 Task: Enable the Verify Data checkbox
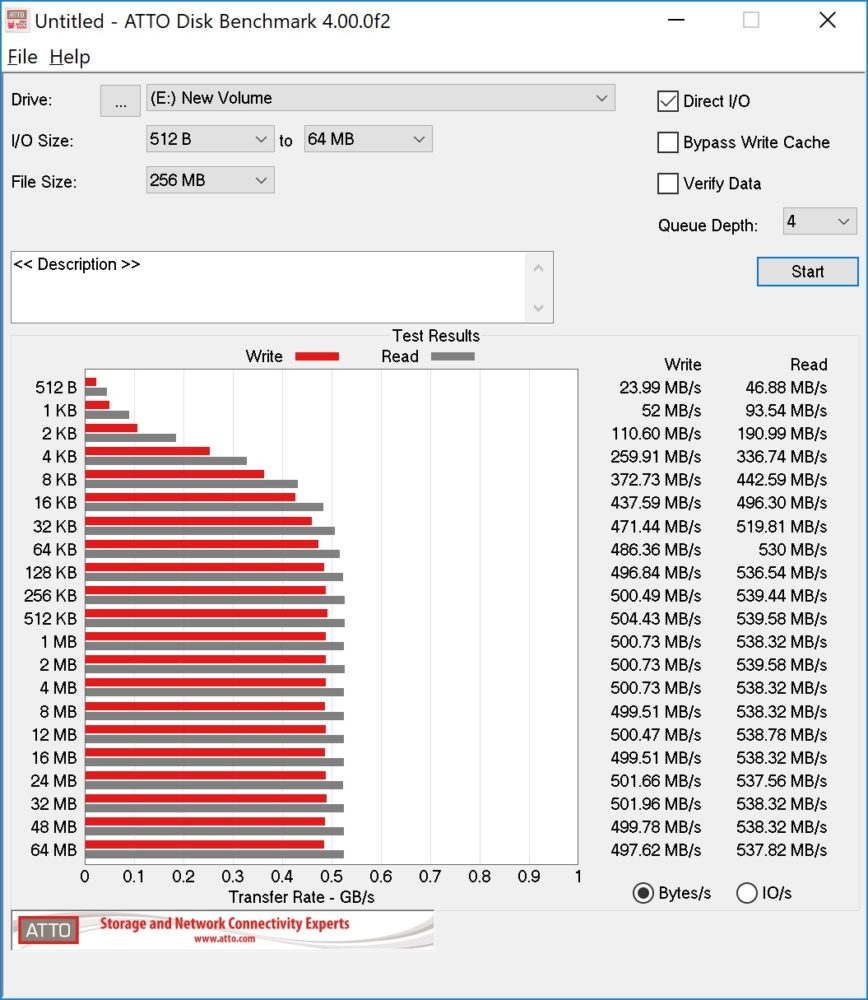[668, 184]
